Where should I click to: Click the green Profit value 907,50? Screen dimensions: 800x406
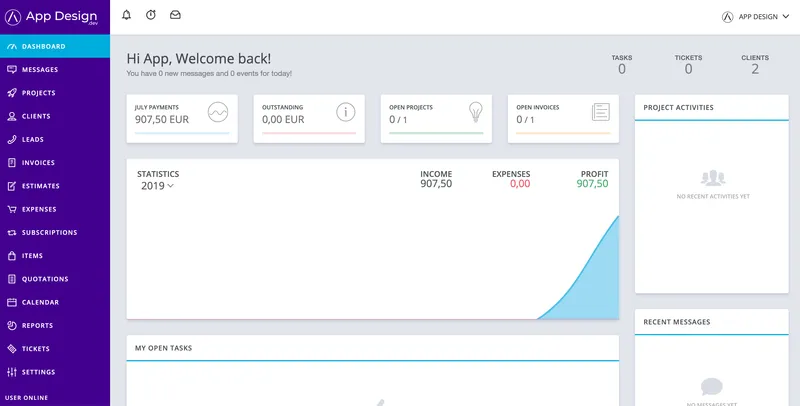(592, 184)
